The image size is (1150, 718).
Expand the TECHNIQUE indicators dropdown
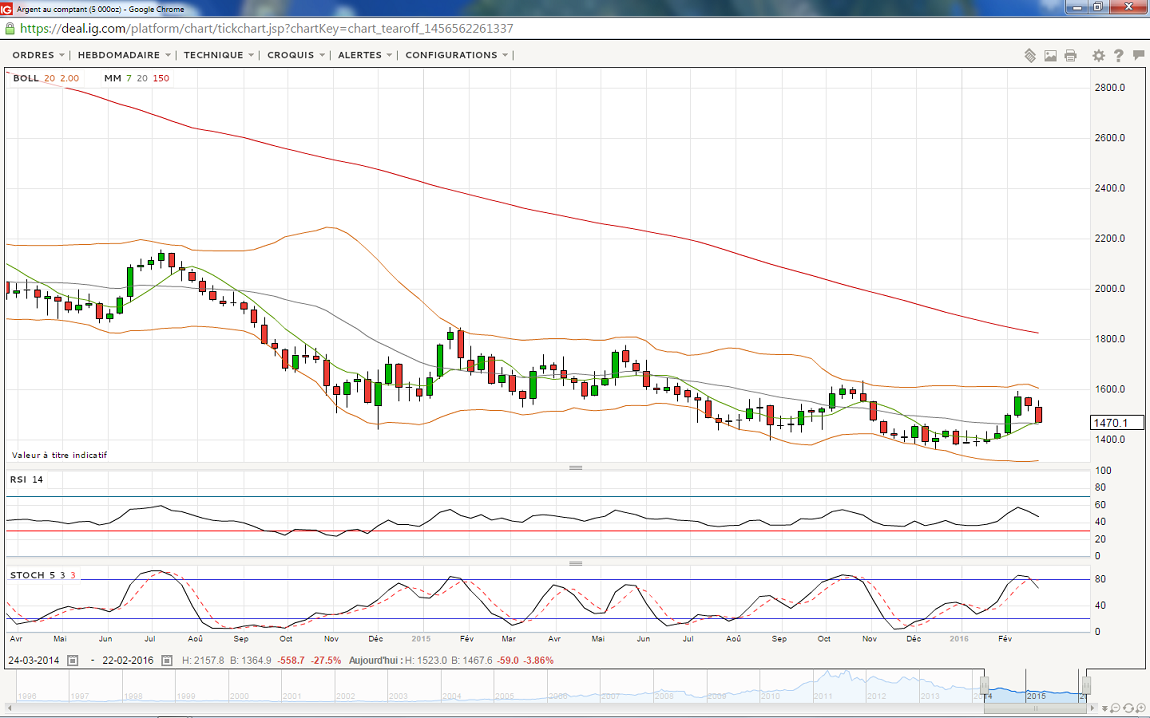pyautogui.click(x=218, y=55)
